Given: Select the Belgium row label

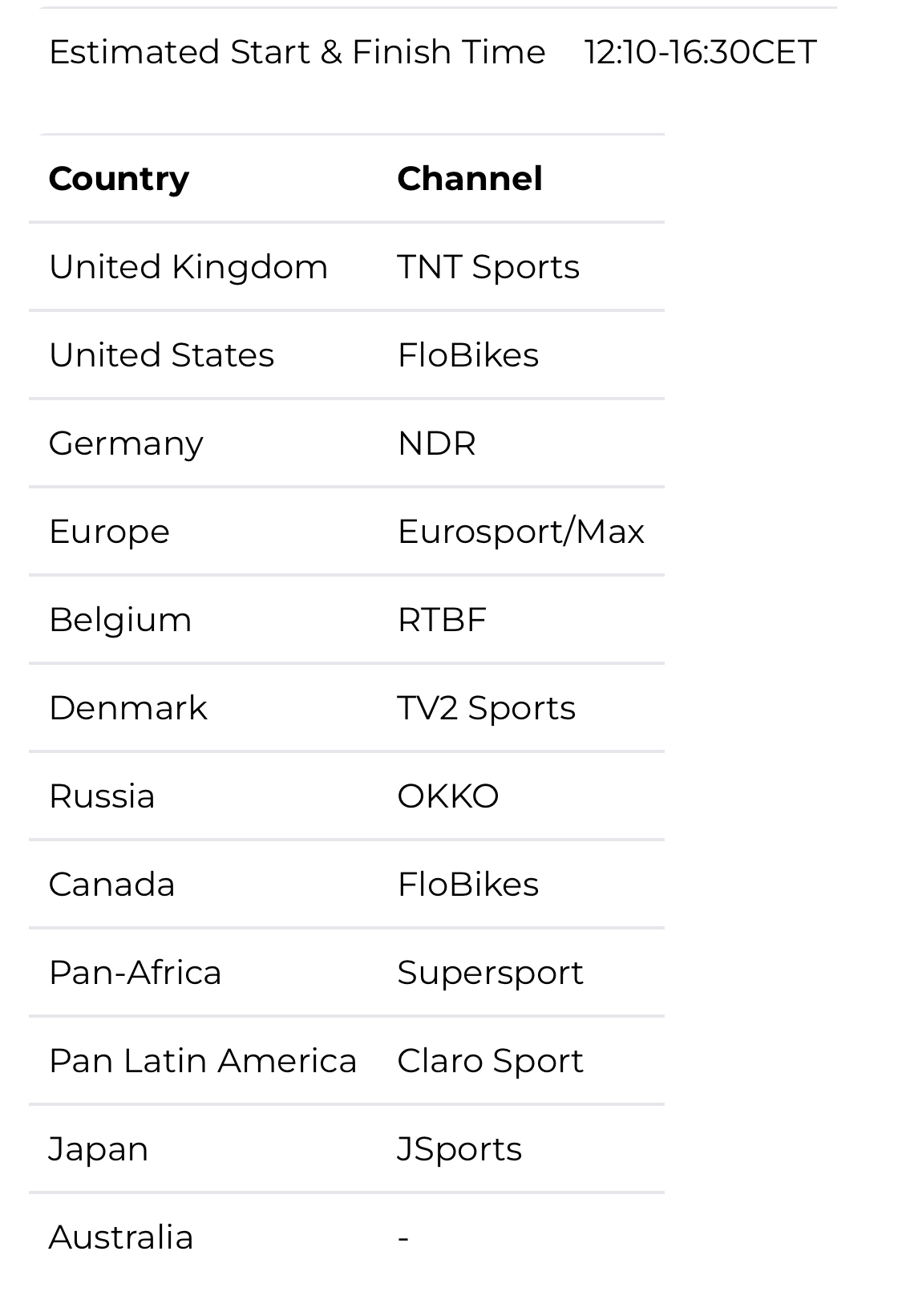Looking at the screenshot, I should tap(120, 620).
